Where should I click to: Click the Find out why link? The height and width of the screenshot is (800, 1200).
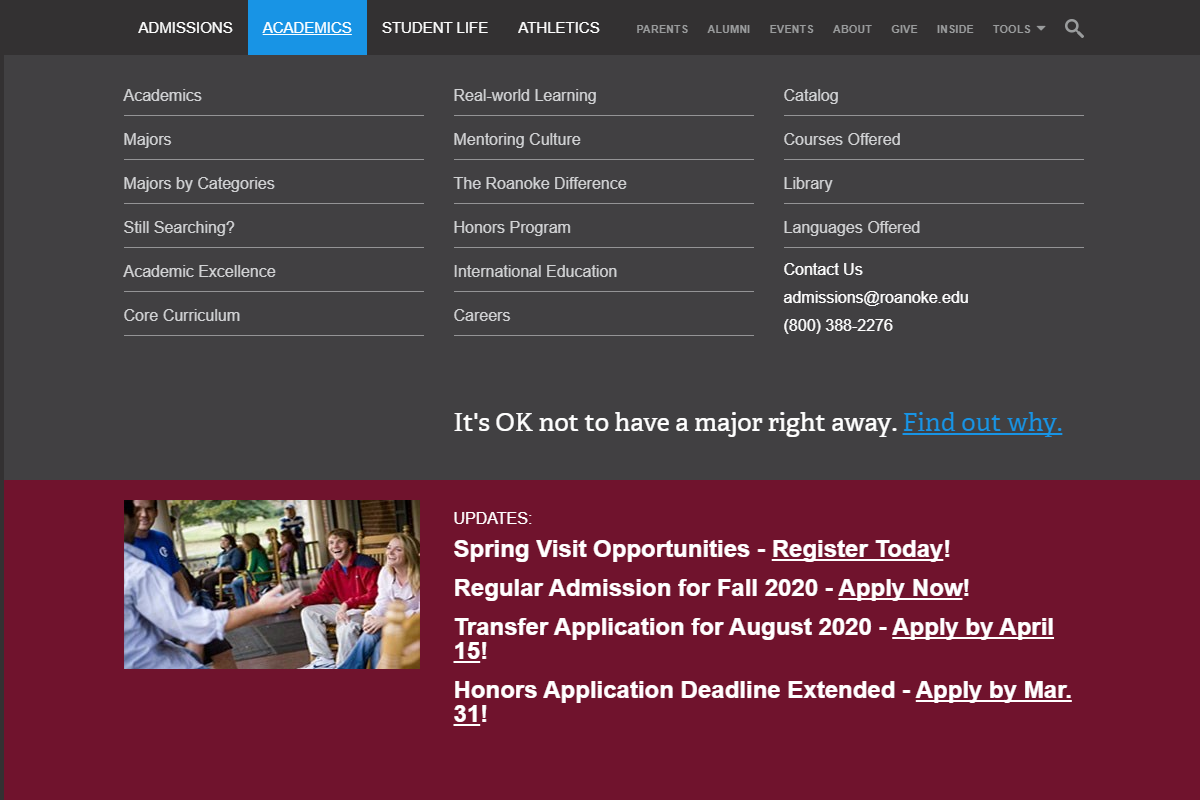point(982,422)
